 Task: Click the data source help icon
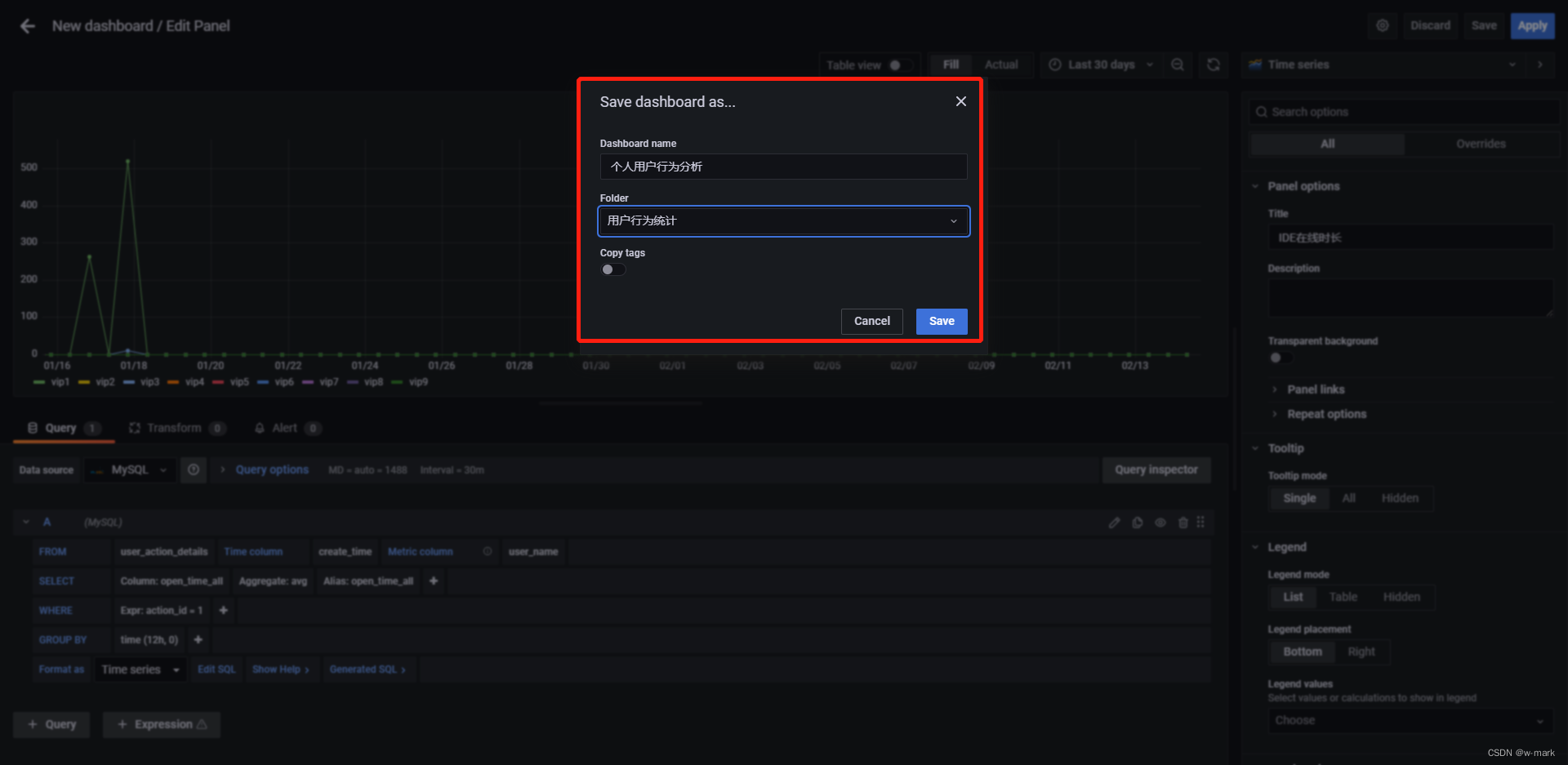tap(194, 469)
